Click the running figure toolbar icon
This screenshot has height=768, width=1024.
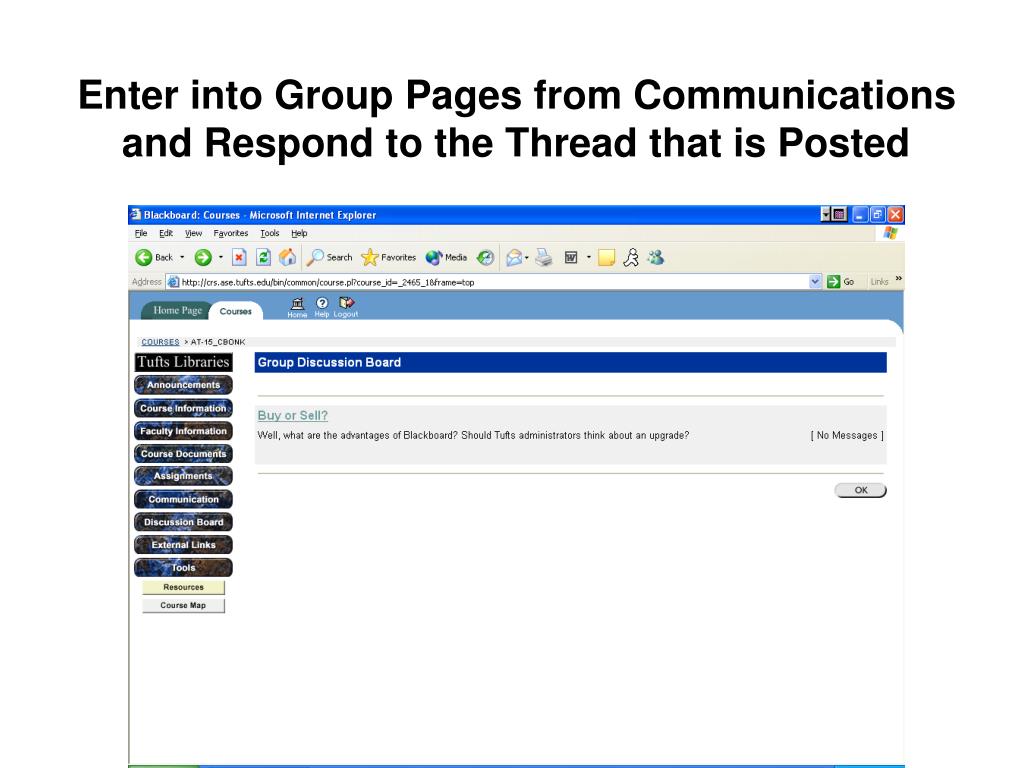tap(631, 258)
